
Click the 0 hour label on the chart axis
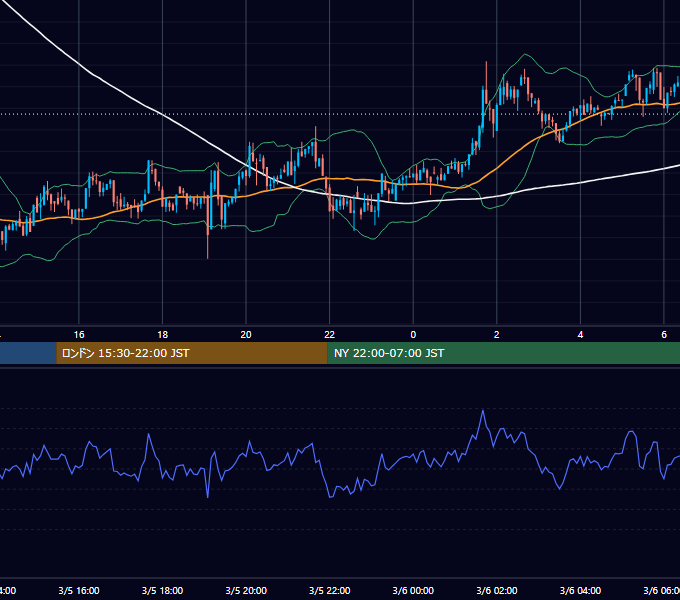click(413, 335)
